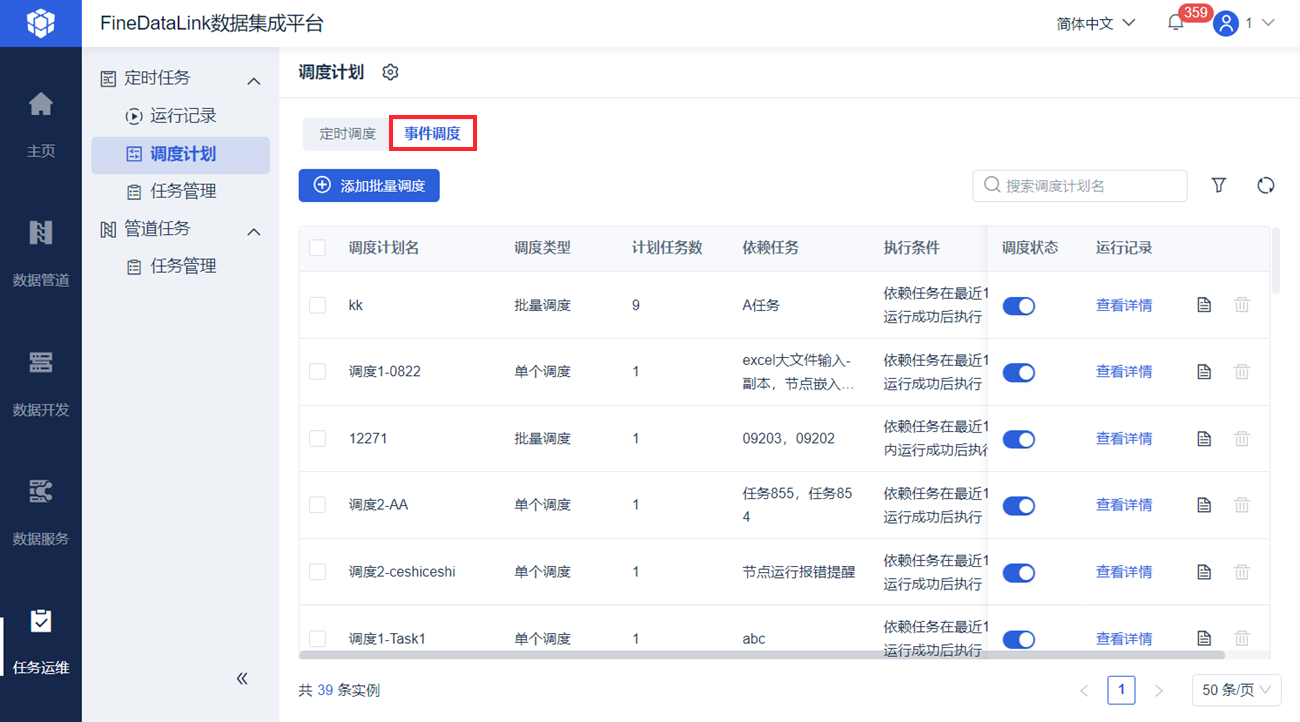Switch to the 事件调度 tab

click(432, 133)
